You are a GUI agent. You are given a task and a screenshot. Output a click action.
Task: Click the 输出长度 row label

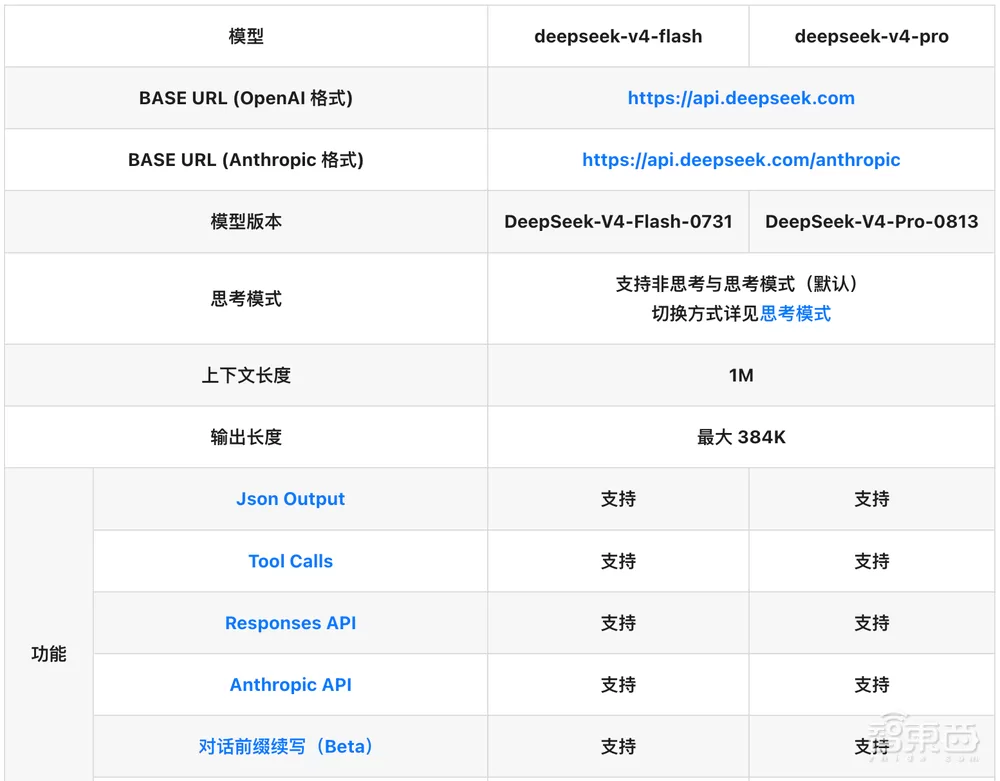(246, 437)
